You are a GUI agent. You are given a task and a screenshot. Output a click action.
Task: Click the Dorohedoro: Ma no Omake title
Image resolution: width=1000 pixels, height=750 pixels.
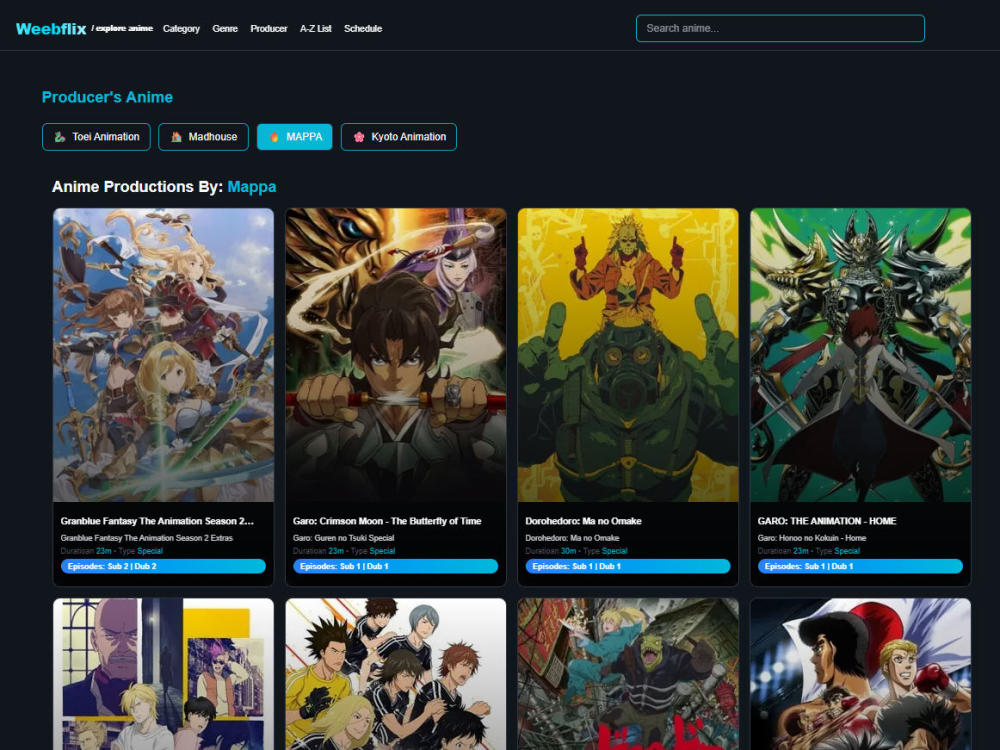point(583,521)
